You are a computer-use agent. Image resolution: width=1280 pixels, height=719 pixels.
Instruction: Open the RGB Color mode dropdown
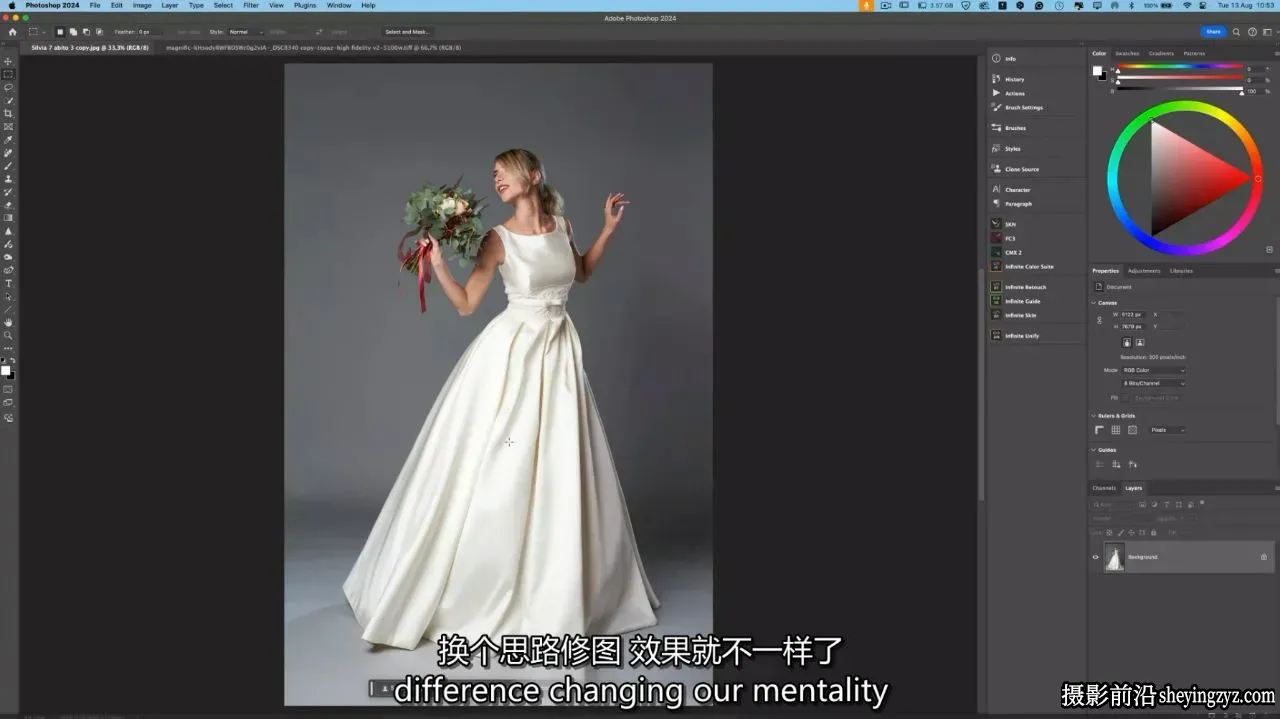coord(1153,370)
